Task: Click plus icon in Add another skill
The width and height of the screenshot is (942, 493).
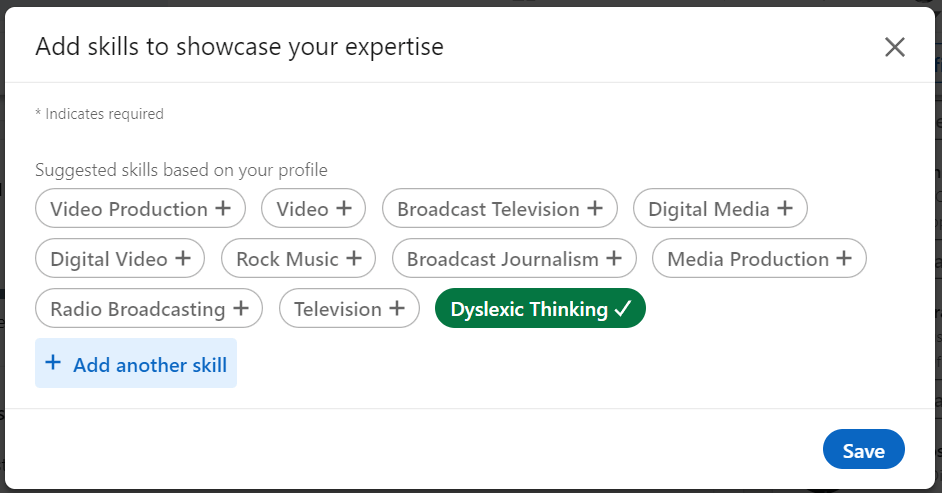Action: 53,364
